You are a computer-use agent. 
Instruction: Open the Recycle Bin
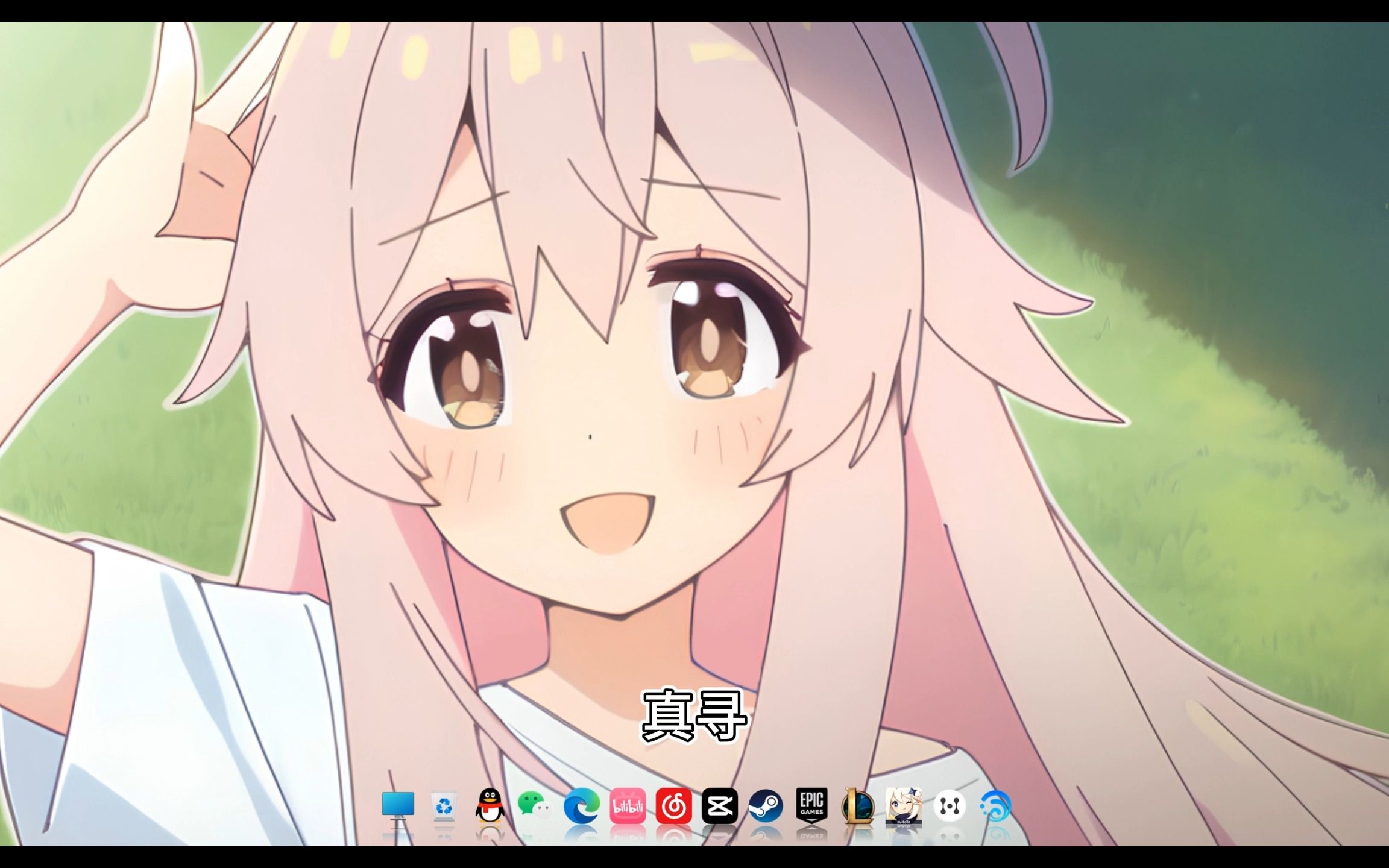(x=444, y=806)
